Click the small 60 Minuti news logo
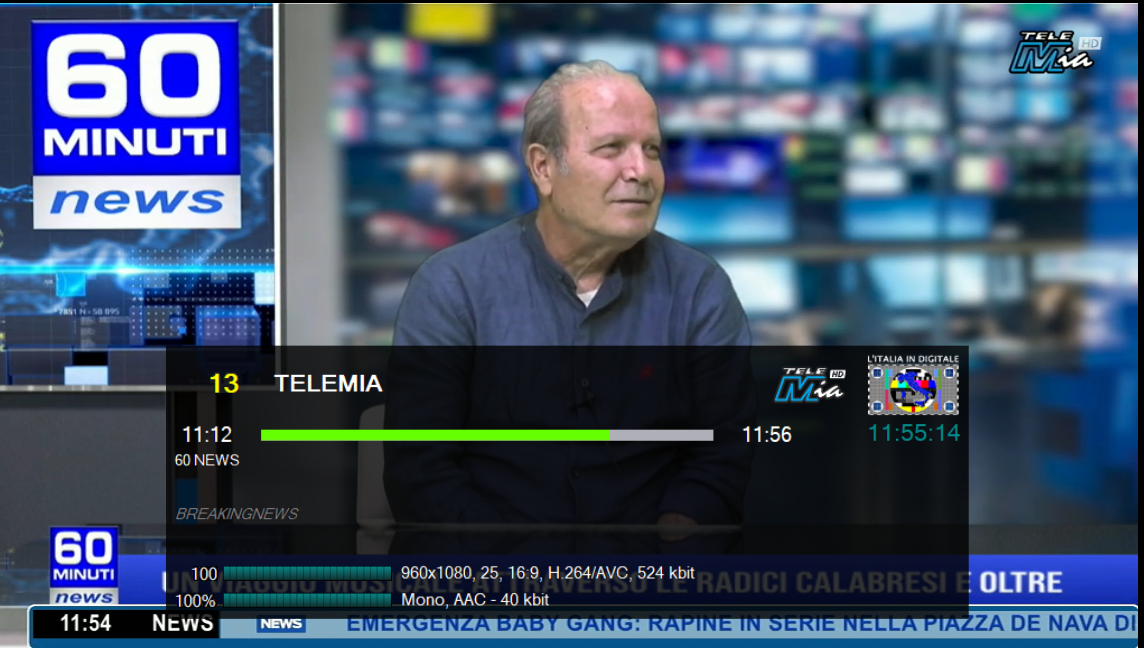The height and width of the screenshot is (648, 1144). [84, 566]
